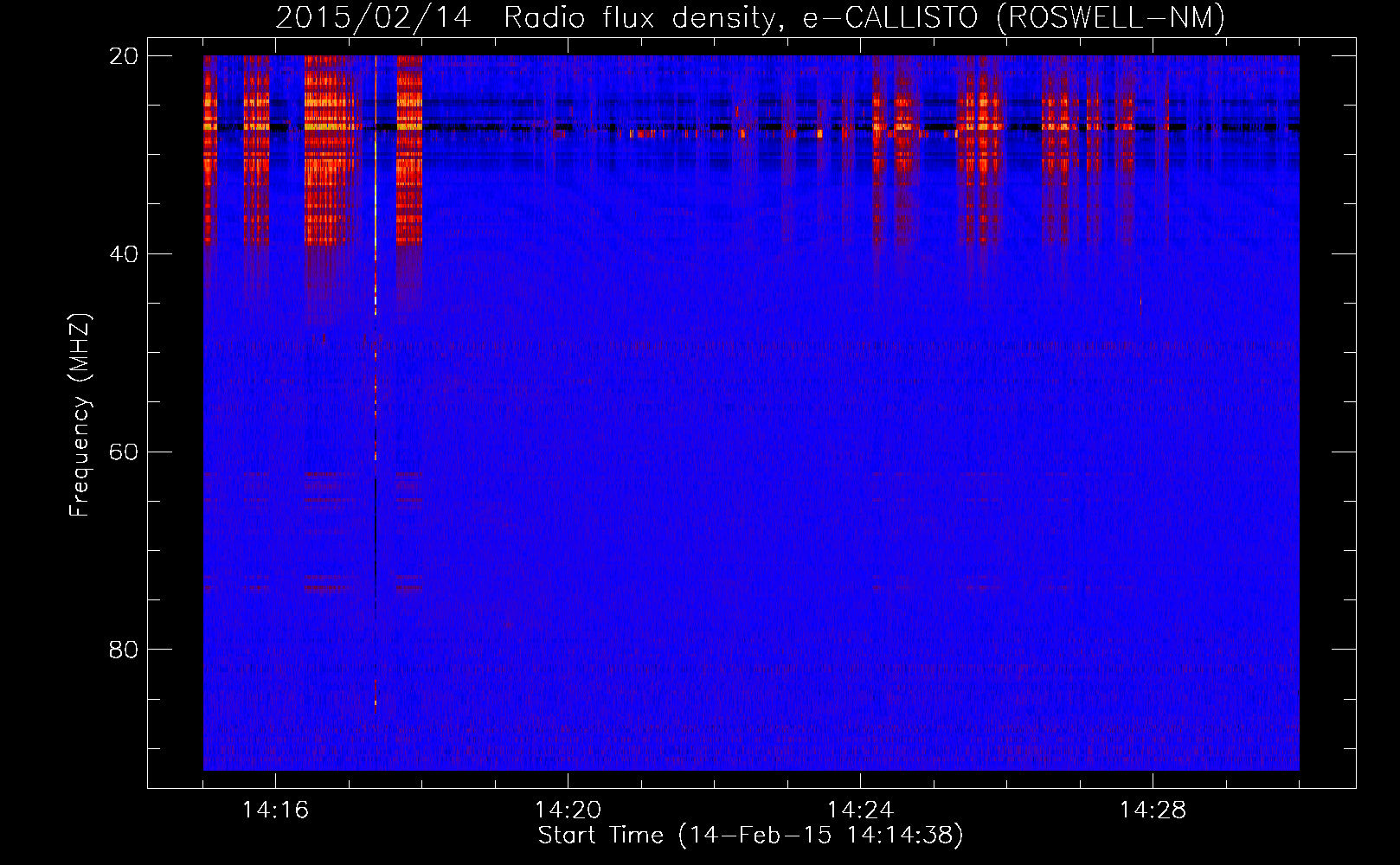Image resolution: width=1400 pixels, height=865 pixels.
Task: Click the '14:16' time tick label
Action: [275, 810]
